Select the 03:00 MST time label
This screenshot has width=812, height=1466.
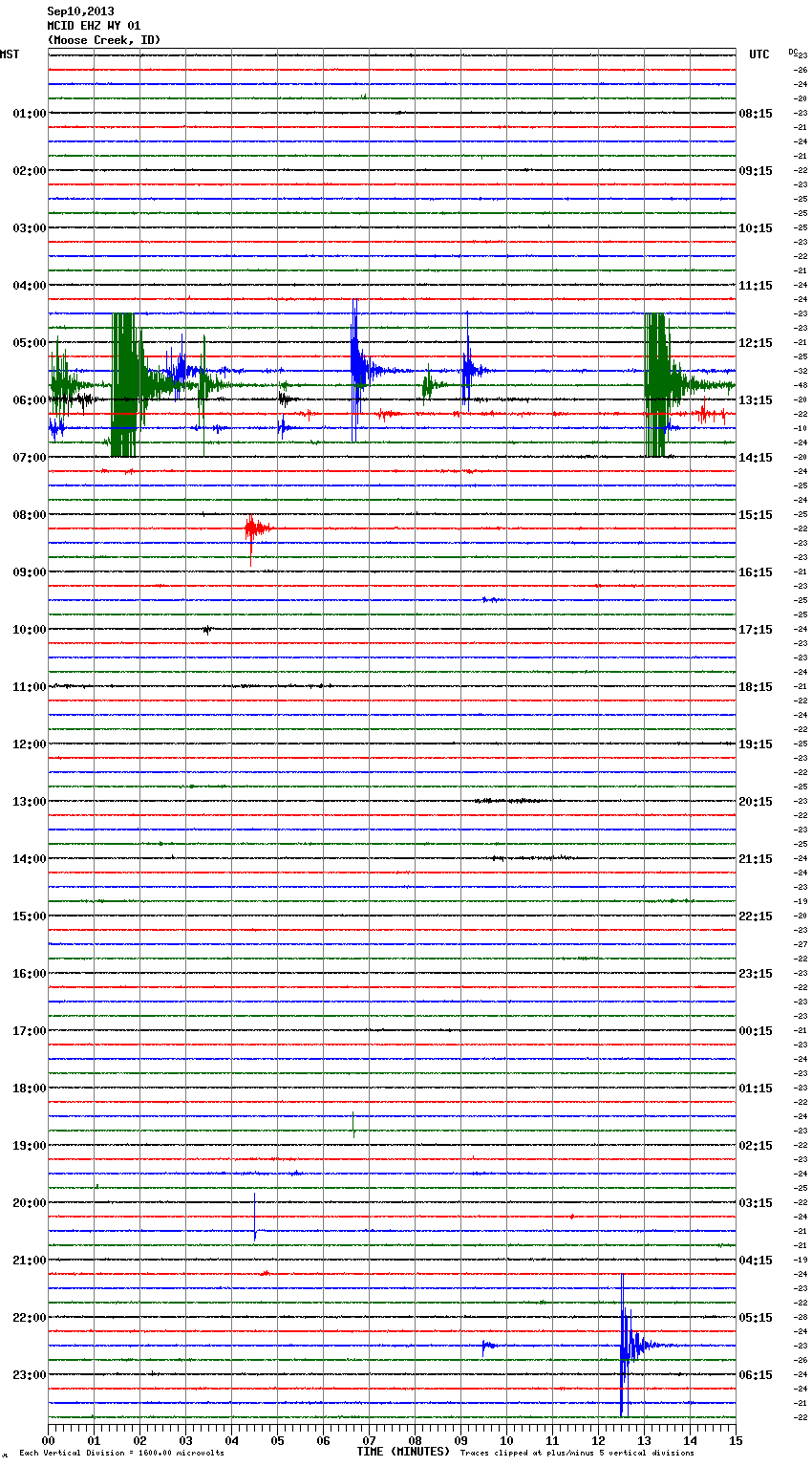(x=30, y=227)
